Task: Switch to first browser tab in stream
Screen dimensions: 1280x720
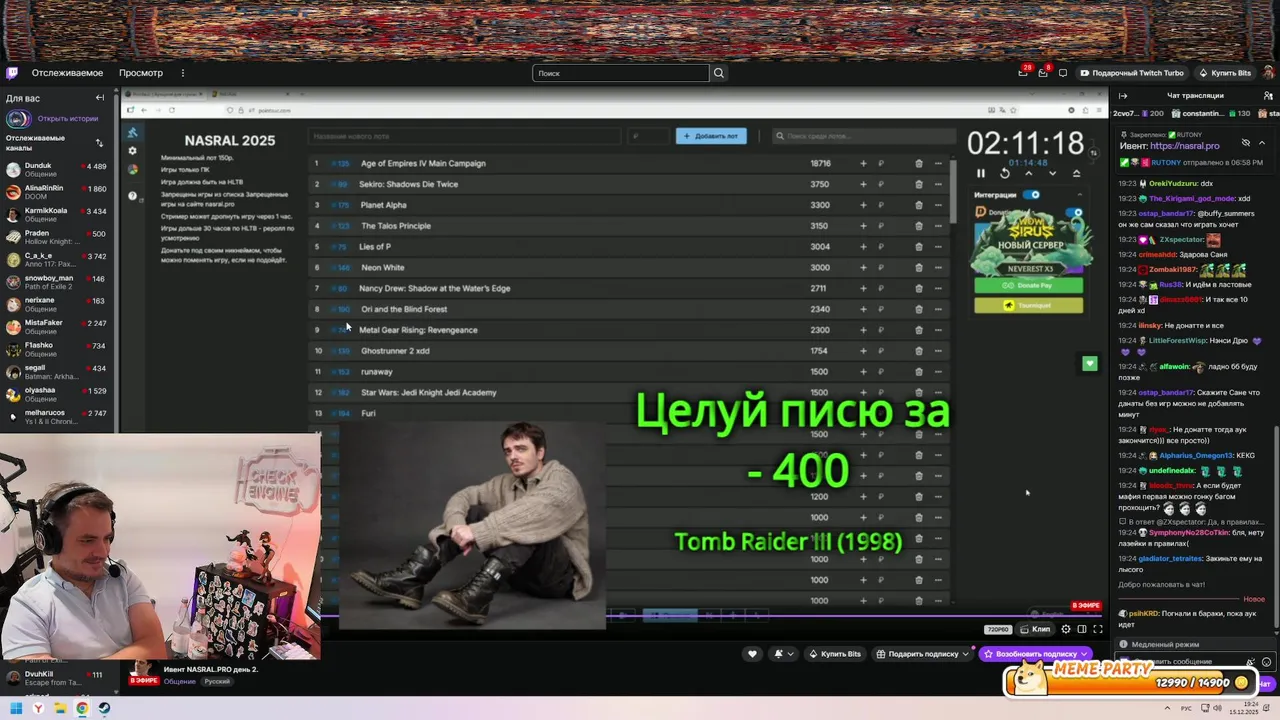Action: click(x=162, y=94)
